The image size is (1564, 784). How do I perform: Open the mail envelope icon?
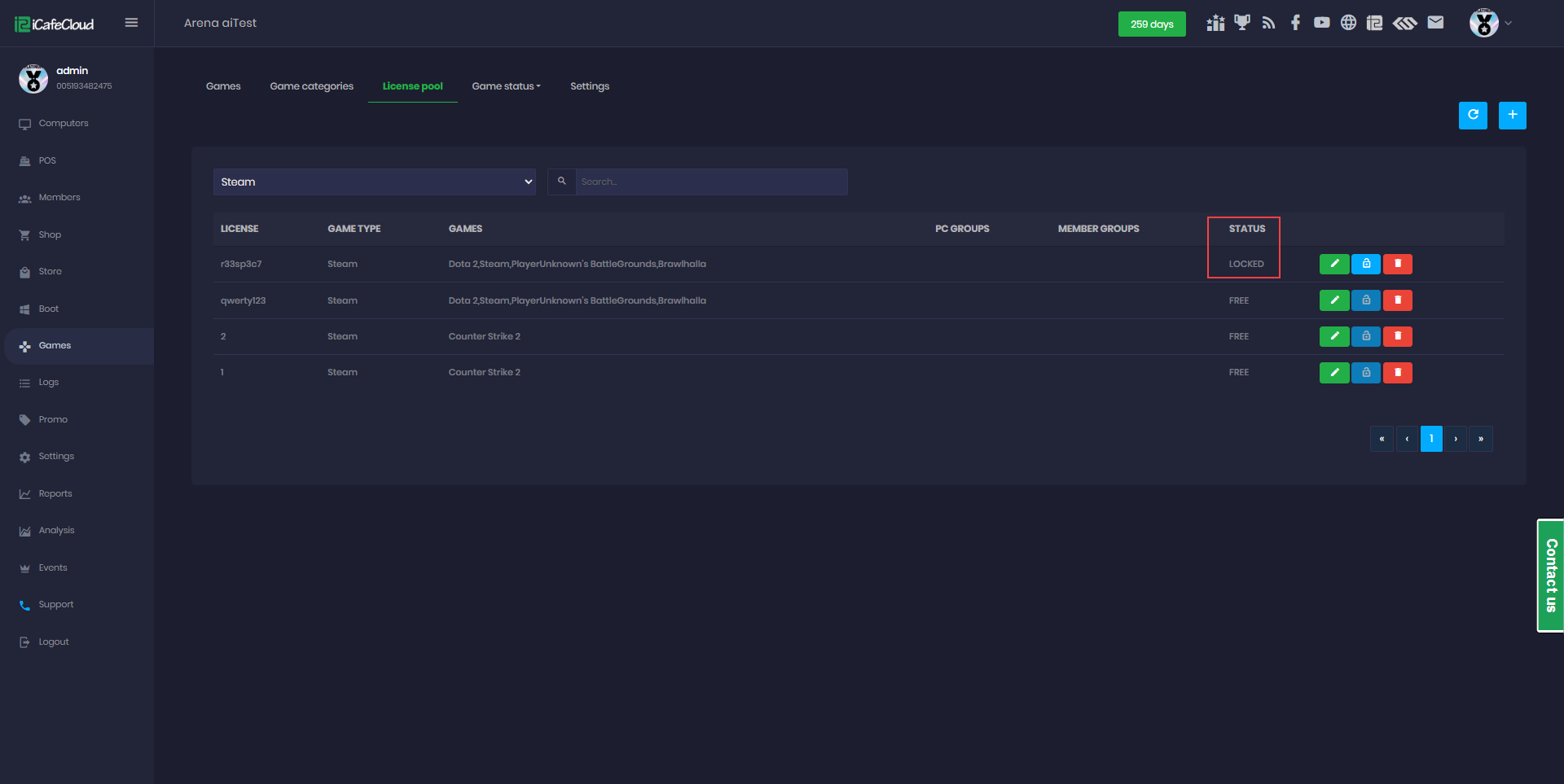click(x=1436, y=23)
